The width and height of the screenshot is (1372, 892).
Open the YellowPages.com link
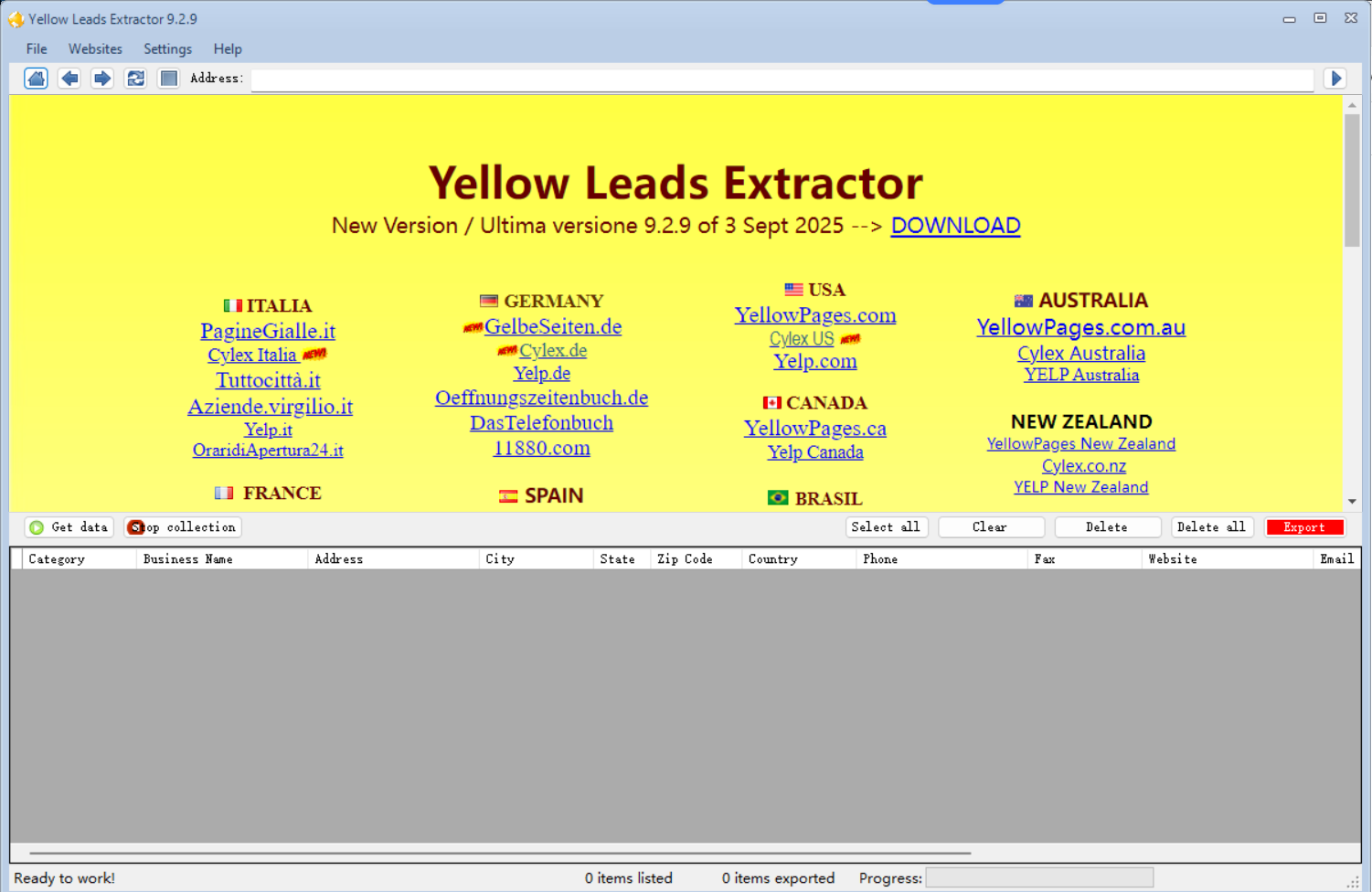tap(815, 315)
